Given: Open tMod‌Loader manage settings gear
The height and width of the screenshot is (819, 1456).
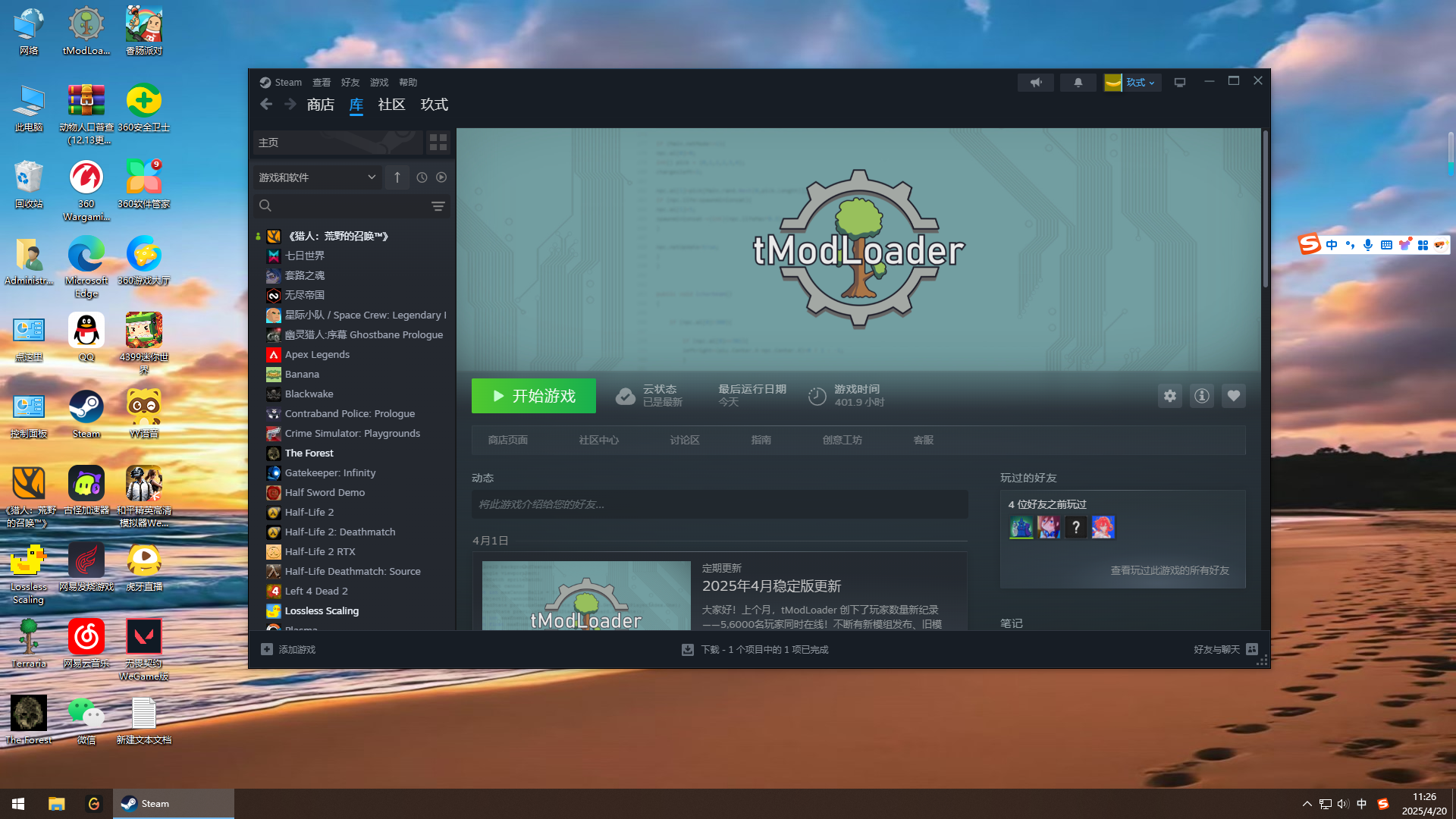Looking at the screenshot, I should point(1170,396).
